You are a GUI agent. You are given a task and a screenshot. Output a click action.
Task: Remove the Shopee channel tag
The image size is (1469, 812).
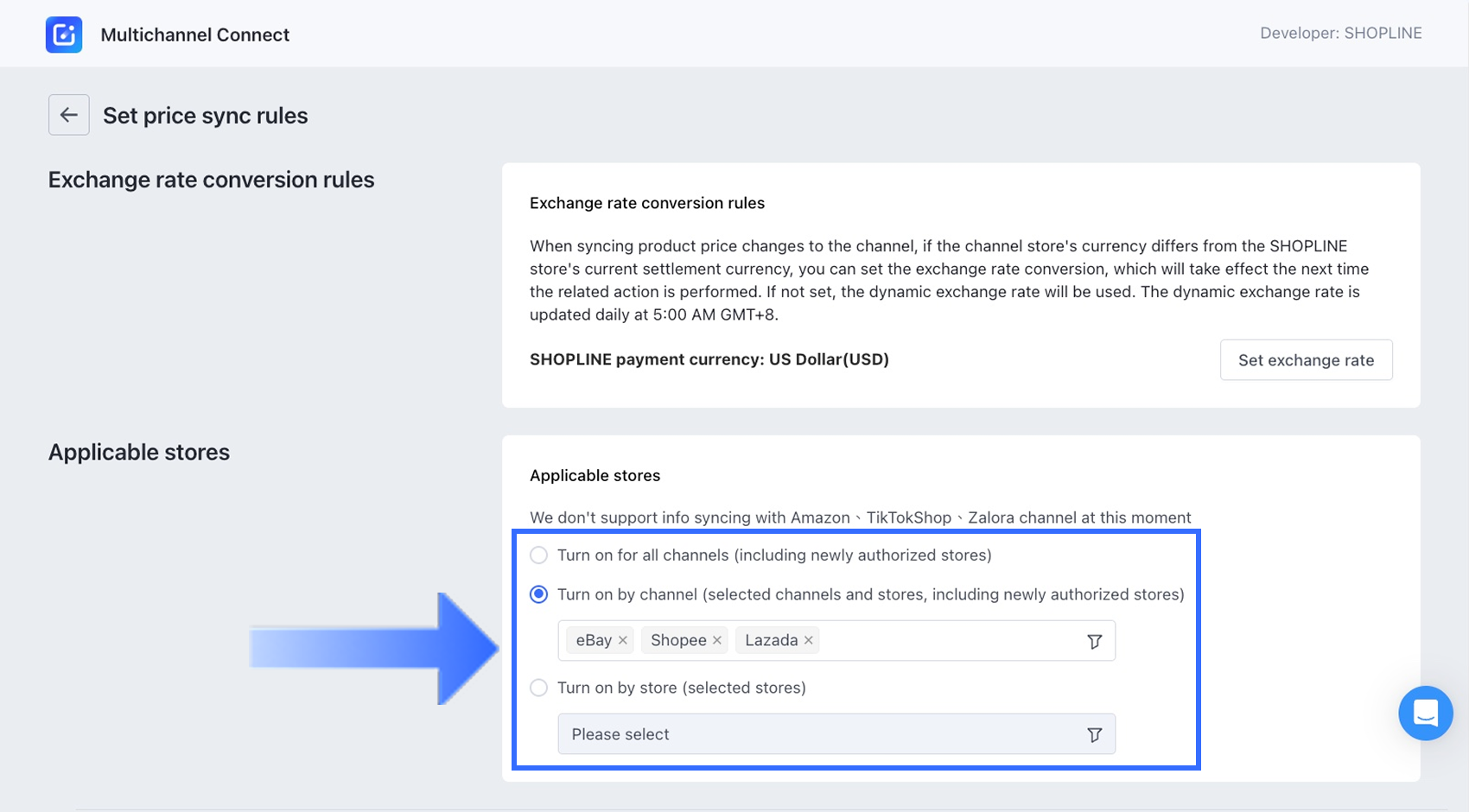(x=716, y=640)
